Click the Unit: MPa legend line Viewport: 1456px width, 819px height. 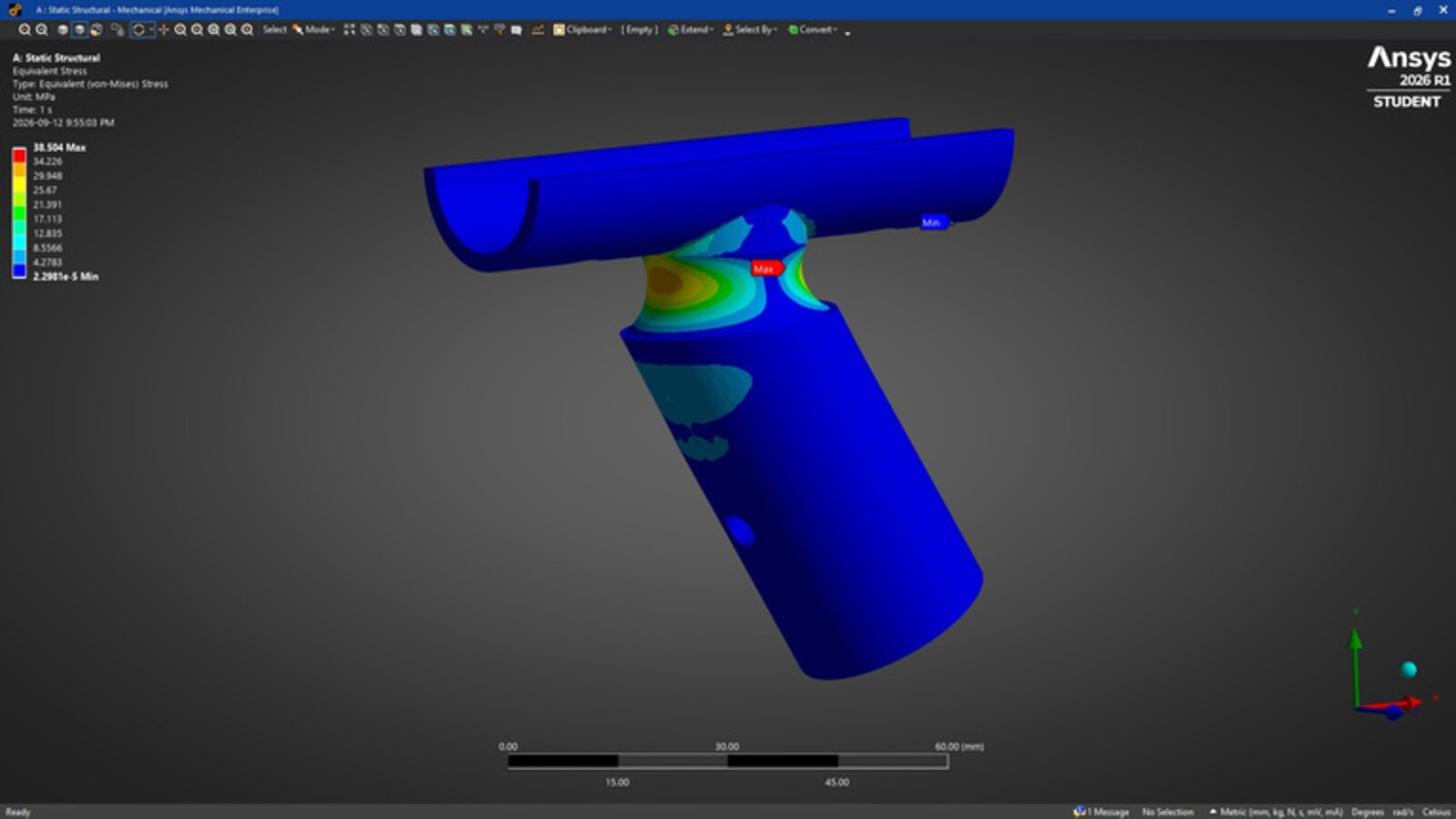[x=34, y=96]
